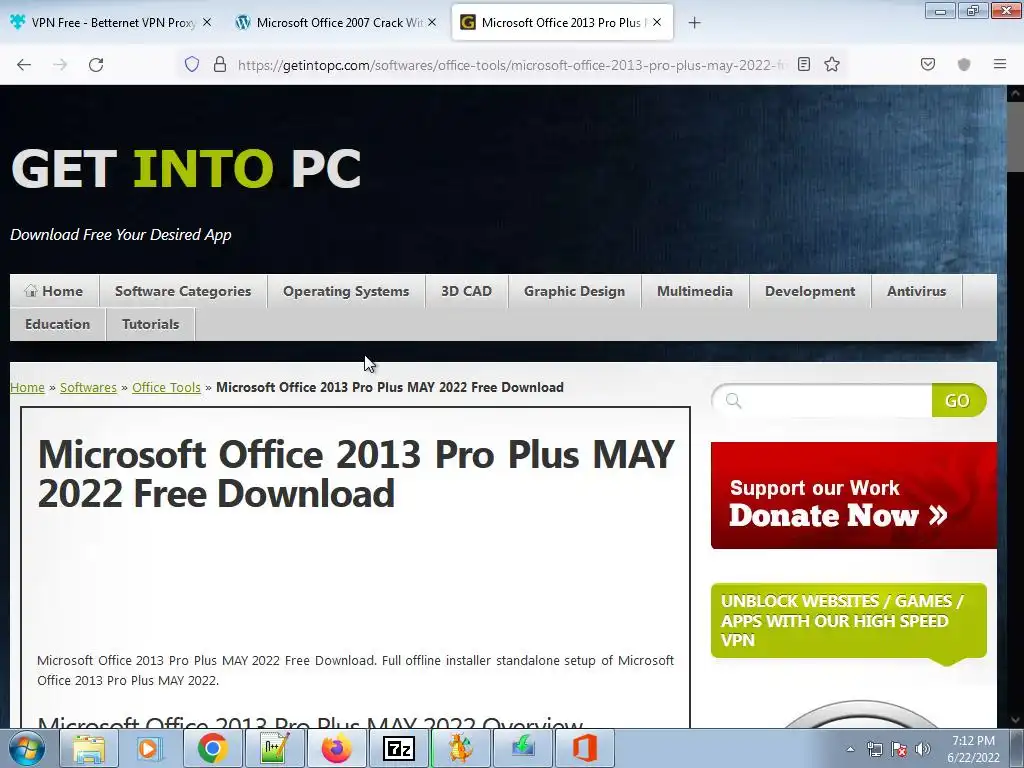
Task: Close the VPN Free Betternet tab
Action: 207,22
